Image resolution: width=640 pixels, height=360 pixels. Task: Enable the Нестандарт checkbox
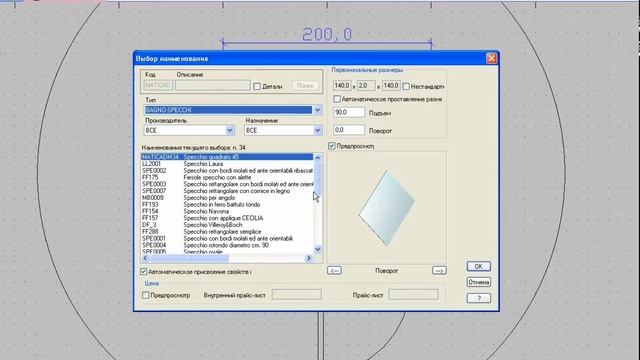(406, 87)
